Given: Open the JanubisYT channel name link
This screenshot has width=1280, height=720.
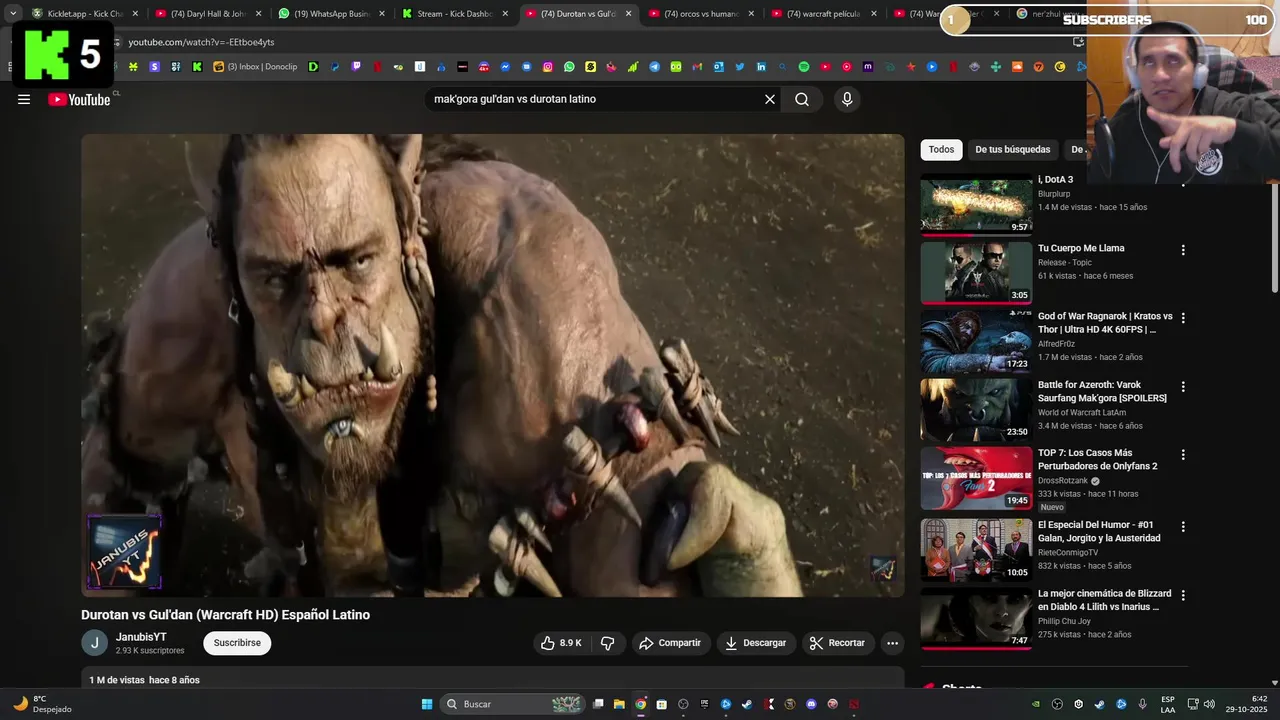Looking at the screenshot, I should tap(141, 637).
